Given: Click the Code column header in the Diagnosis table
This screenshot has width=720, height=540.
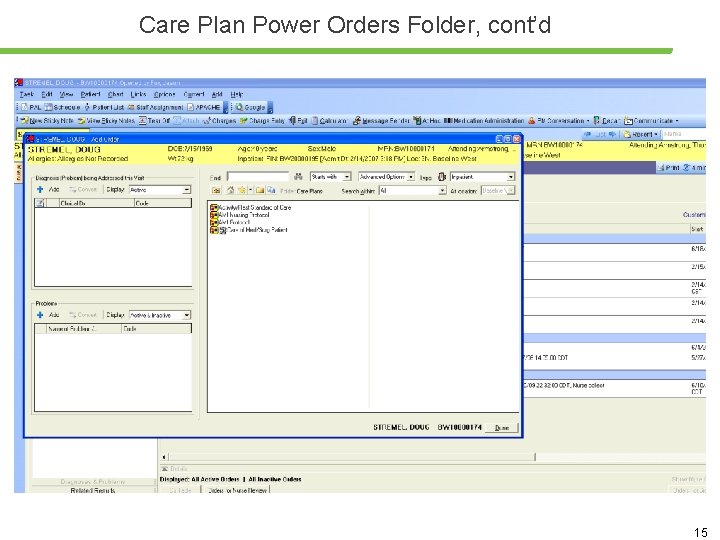Looking at the screenshot, I should pyautogui.click(x=163, y=203).
